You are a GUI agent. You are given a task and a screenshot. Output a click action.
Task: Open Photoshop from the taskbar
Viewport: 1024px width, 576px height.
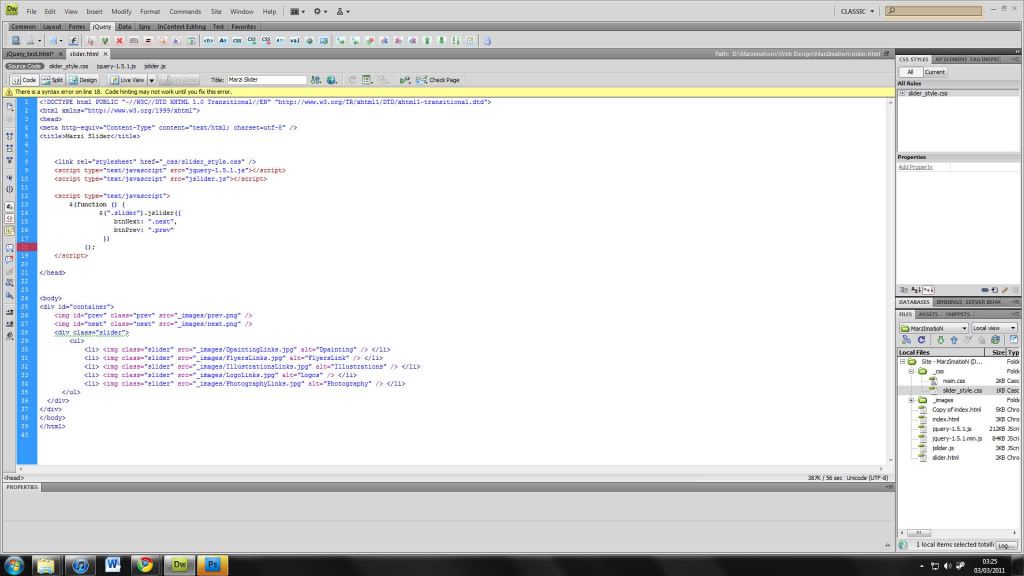point(212,564)
